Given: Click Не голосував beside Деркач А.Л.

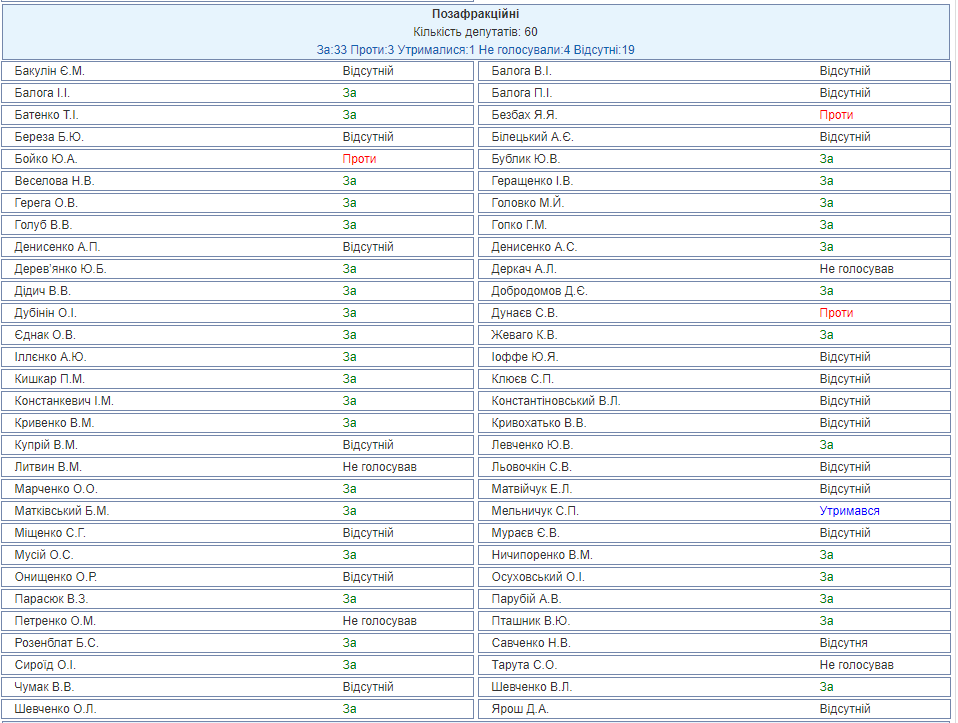Looking at the screenshot, I should pos(856,269).
